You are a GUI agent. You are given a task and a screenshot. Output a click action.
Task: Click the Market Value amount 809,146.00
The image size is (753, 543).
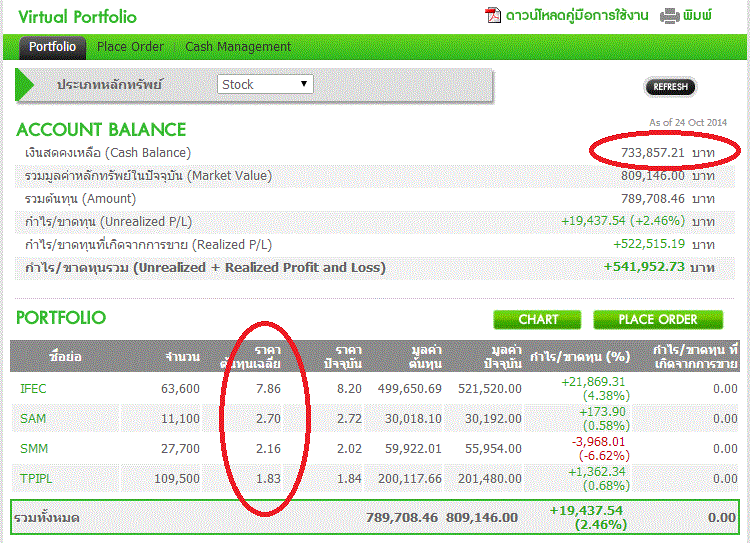(652, 176)
